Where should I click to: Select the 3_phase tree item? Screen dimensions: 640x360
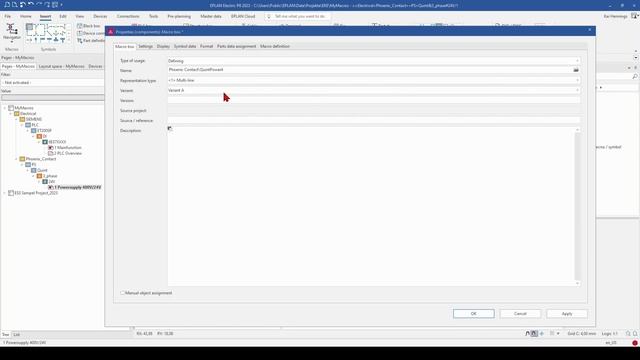pyautogui.click(x=50, y=176)
